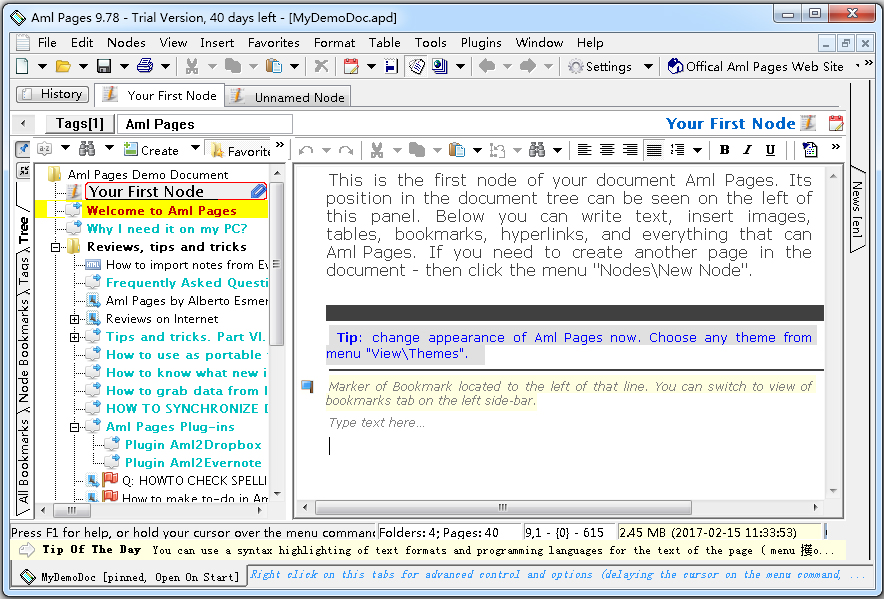This screenshot has height=599, width=884.
Task: Click the Favorites button in tree toolbar
Action: click(240, 151)
